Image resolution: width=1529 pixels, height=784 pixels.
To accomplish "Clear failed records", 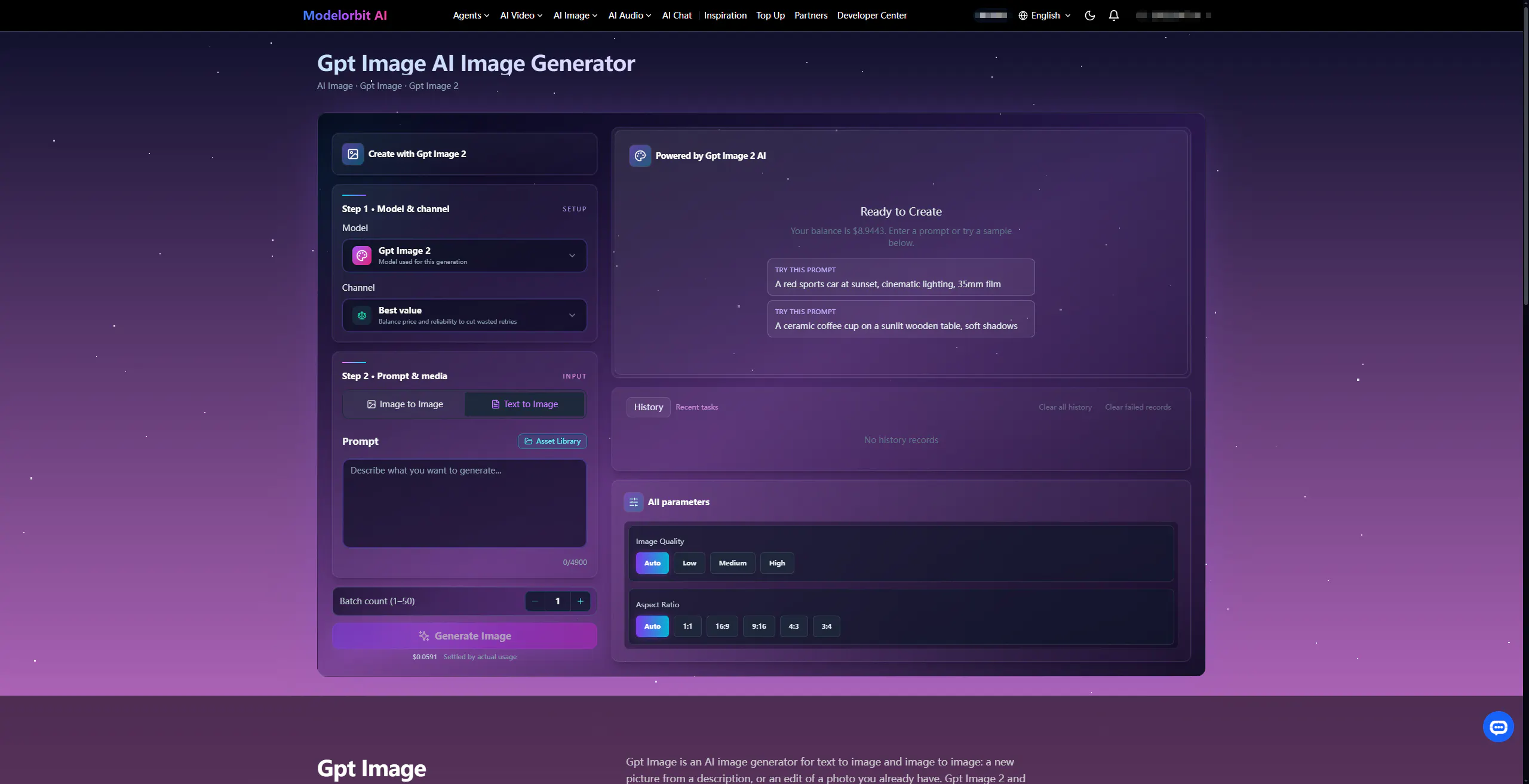I will coord(1138,407).
